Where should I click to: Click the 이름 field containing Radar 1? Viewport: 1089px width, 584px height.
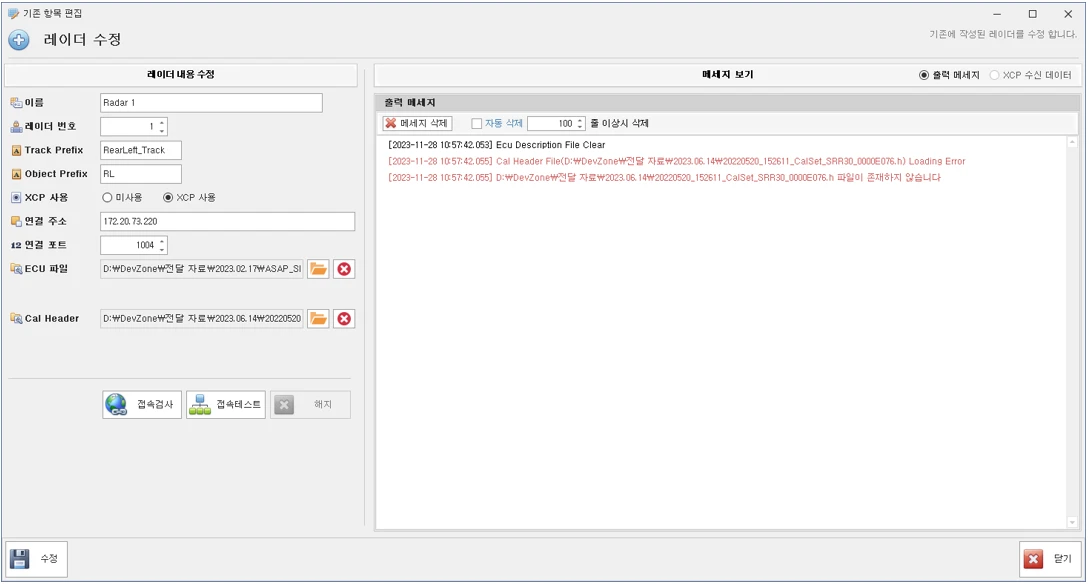211,103
